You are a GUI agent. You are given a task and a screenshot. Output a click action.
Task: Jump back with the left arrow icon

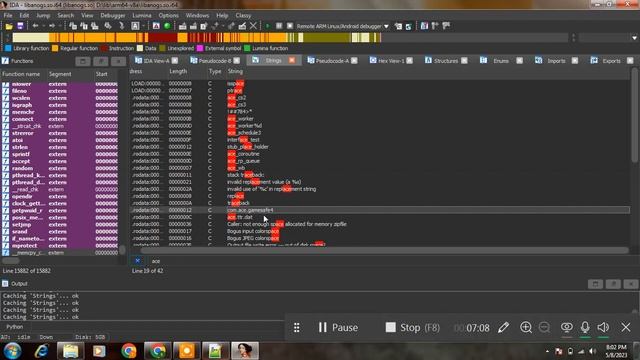36,26
